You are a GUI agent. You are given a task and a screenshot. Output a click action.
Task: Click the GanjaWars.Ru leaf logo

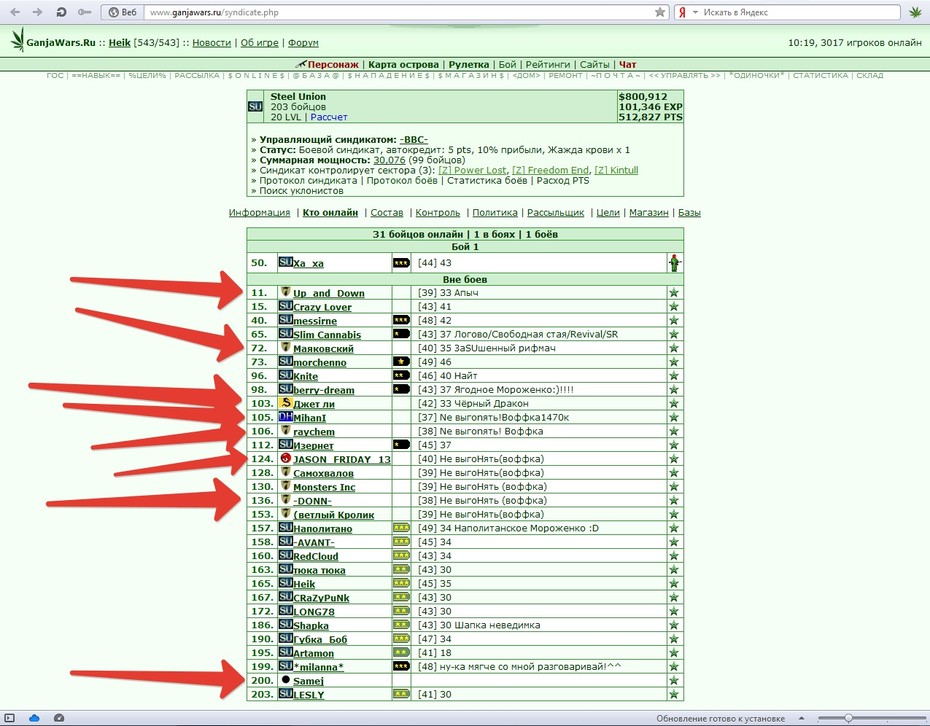point(18,40)
